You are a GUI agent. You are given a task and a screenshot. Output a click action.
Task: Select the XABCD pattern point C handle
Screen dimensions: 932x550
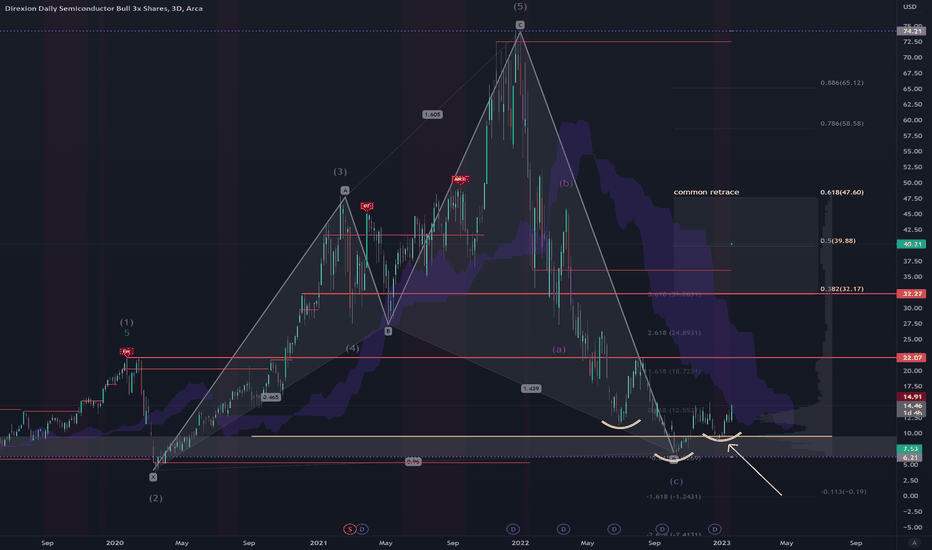click(520, 25)
